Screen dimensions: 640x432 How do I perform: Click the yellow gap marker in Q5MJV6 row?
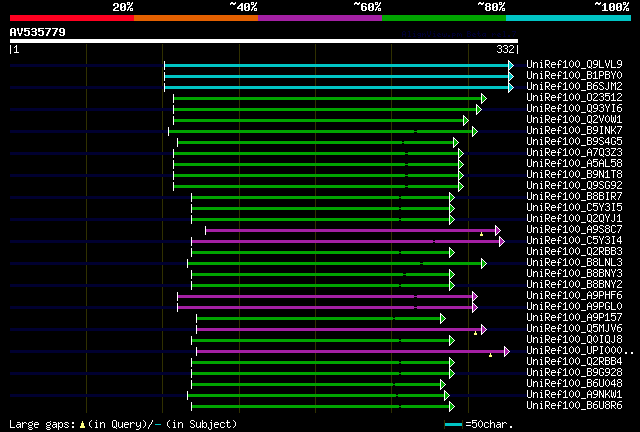point(476,333)
